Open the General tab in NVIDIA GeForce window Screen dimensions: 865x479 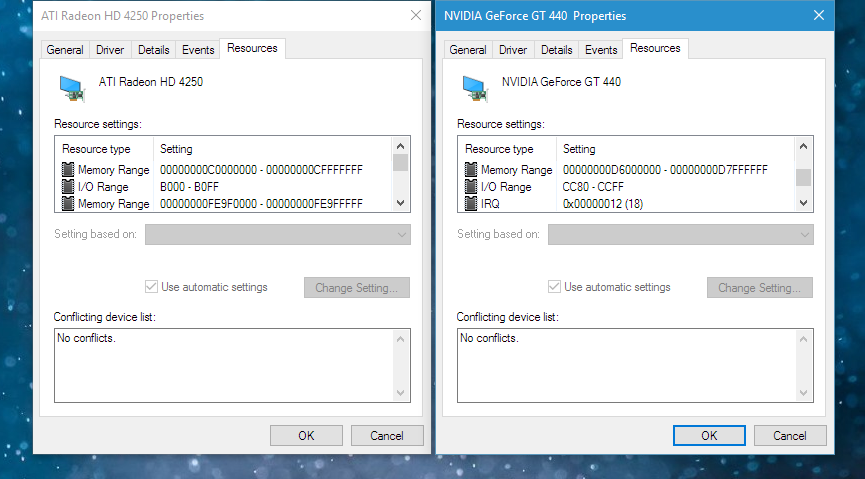[x=468, y=50]
